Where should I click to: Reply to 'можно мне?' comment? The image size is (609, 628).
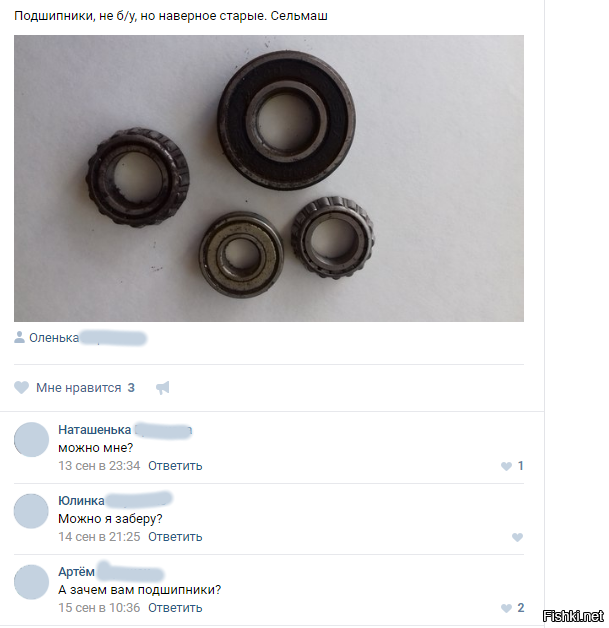[175, 466]
